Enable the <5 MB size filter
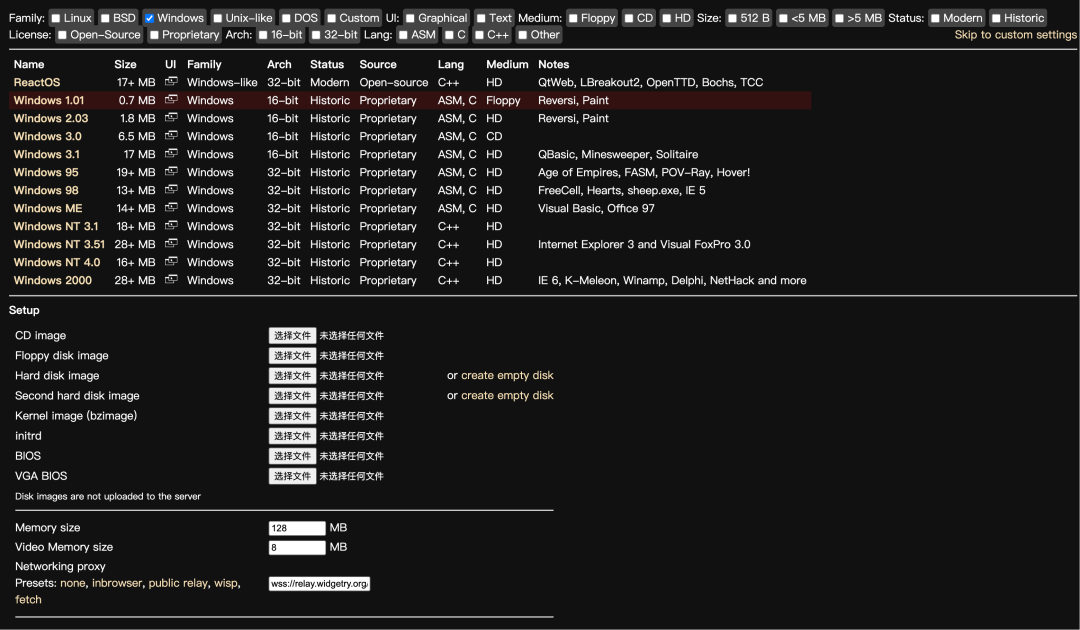 [x=783, y=18]
